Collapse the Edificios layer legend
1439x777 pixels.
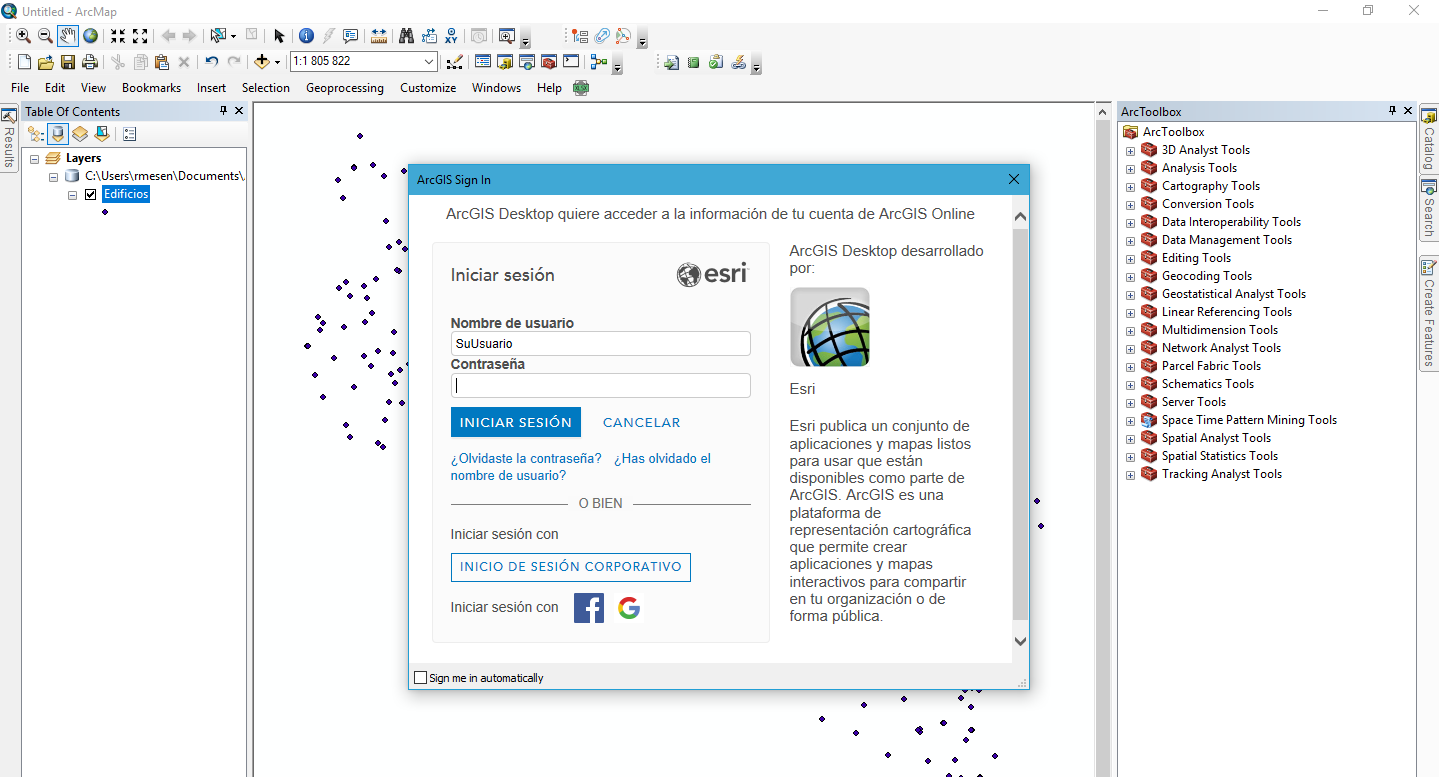pyautogui.click(x=72, y=194)
